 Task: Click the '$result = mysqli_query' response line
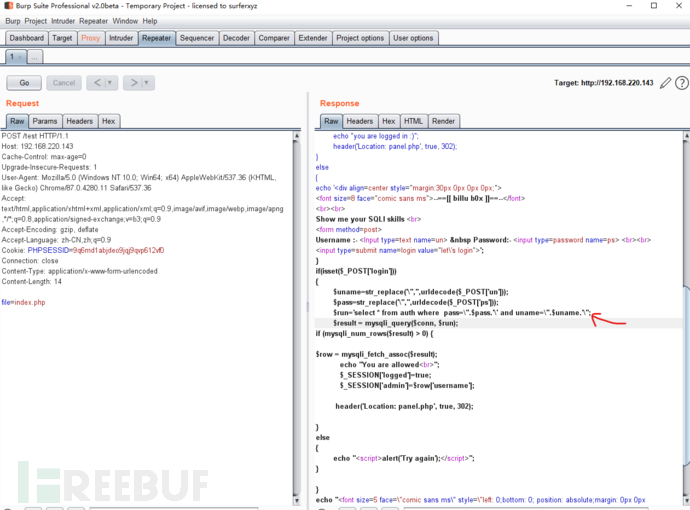point(396,323)
